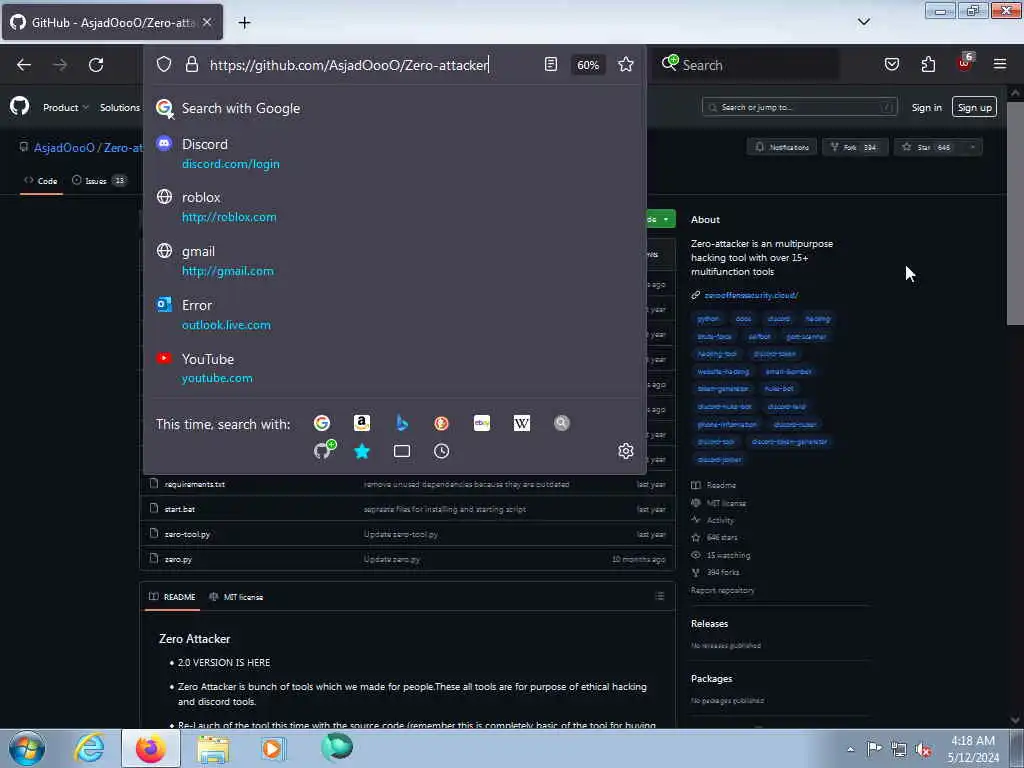1024x768 pixels.
Task: Switch to the Issues tab
Action: click(99, 181)
